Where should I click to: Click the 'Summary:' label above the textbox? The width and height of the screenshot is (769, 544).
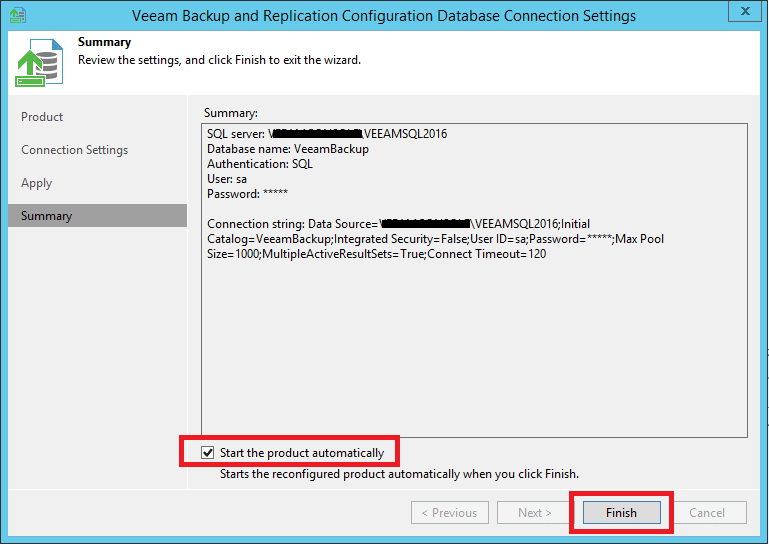(231, 113)
